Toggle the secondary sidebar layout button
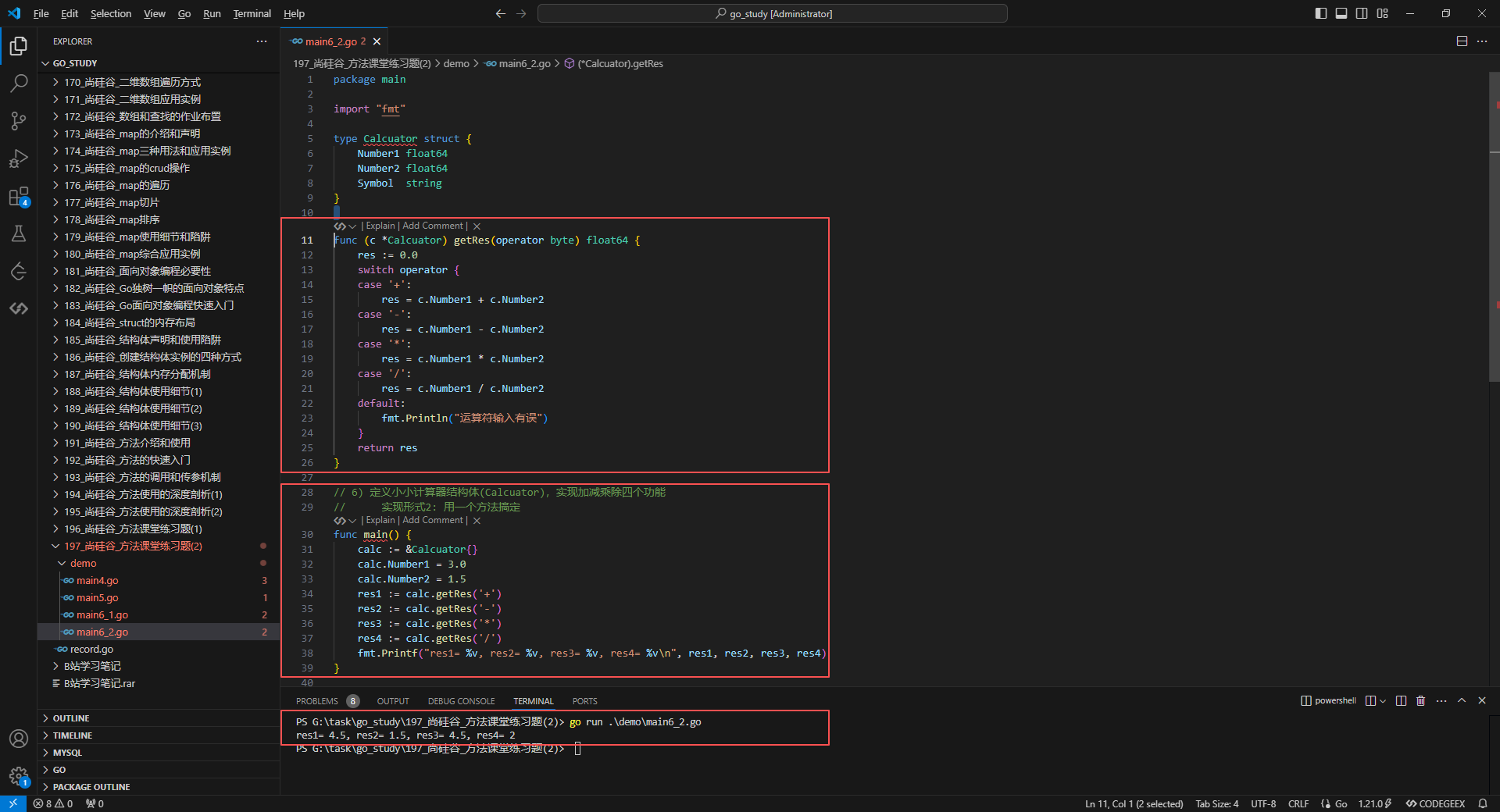The height and width of the screenshot is (812, 1500). 1362,13
